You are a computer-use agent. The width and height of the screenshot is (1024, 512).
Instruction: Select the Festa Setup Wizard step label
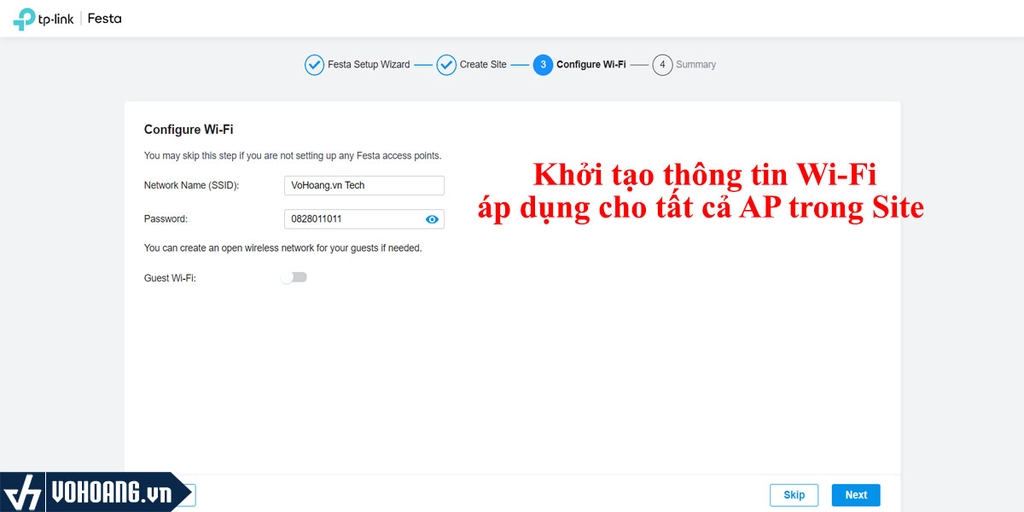369,65
